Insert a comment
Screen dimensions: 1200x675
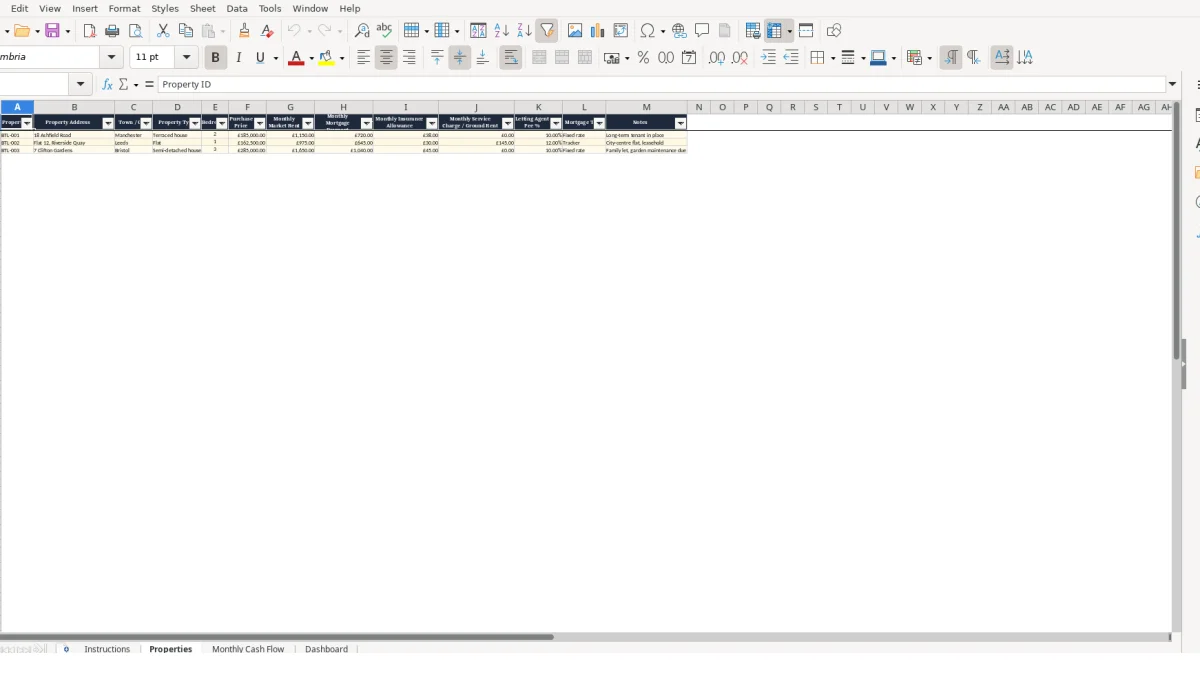tap(702, 31)
